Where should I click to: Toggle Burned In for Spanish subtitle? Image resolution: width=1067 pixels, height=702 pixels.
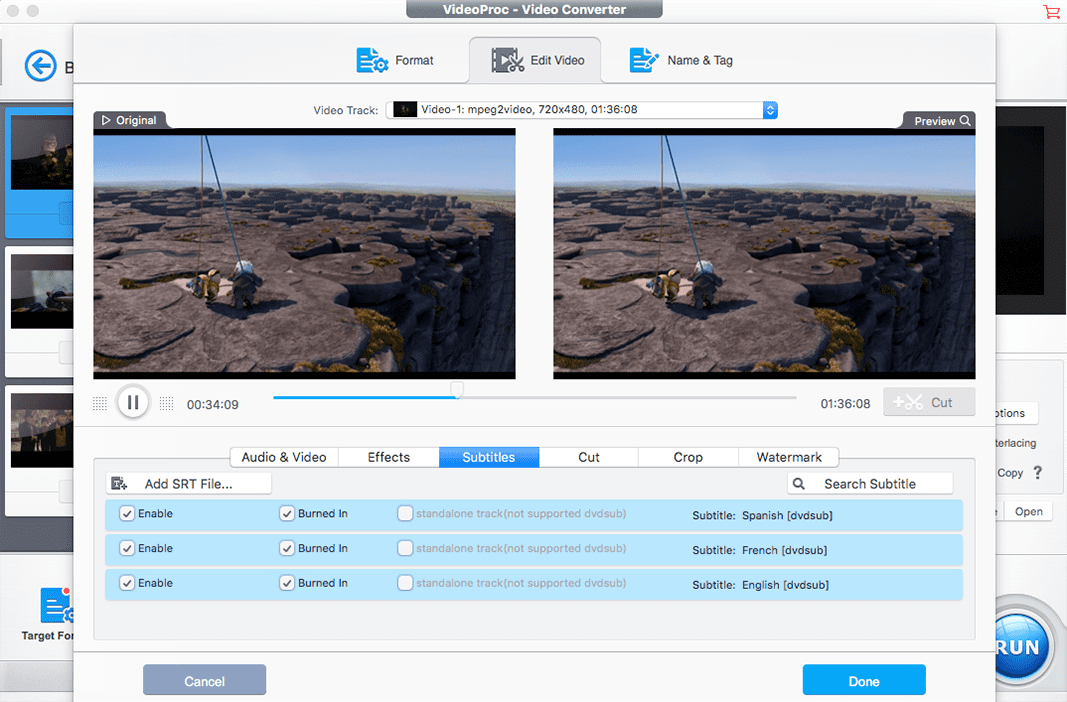[286, 514]
